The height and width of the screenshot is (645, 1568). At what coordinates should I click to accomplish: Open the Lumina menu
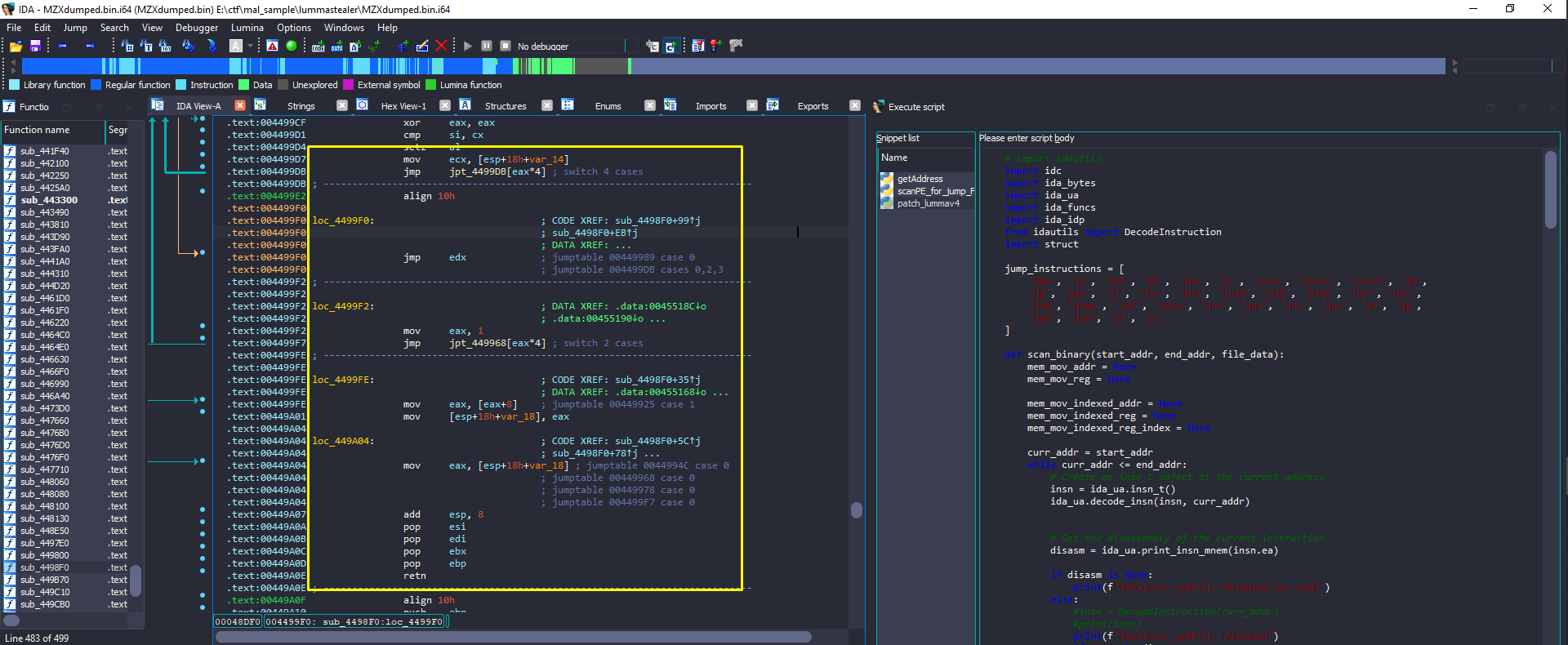point(247,28)
